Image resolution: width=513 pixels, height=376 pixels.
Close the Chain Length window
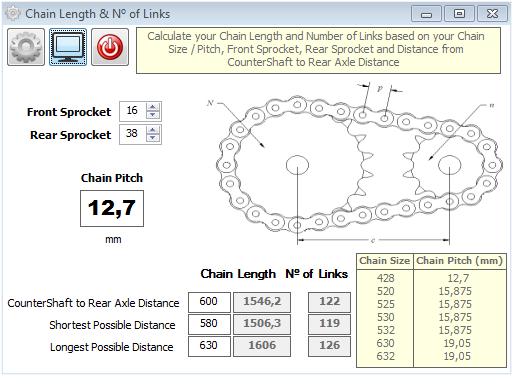pos(492,14)
